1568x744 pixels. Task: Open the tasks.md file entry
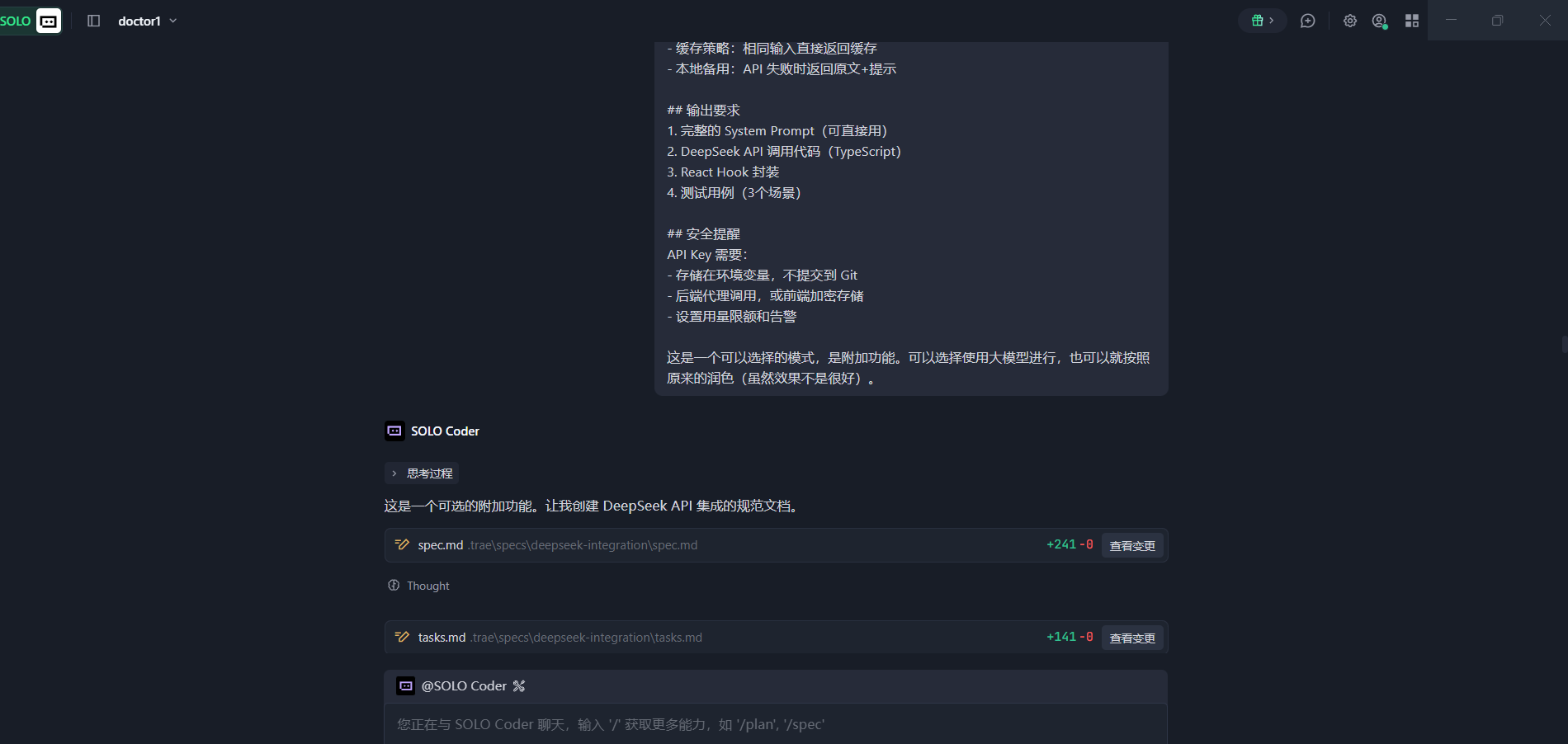click(x=442, y=638)
